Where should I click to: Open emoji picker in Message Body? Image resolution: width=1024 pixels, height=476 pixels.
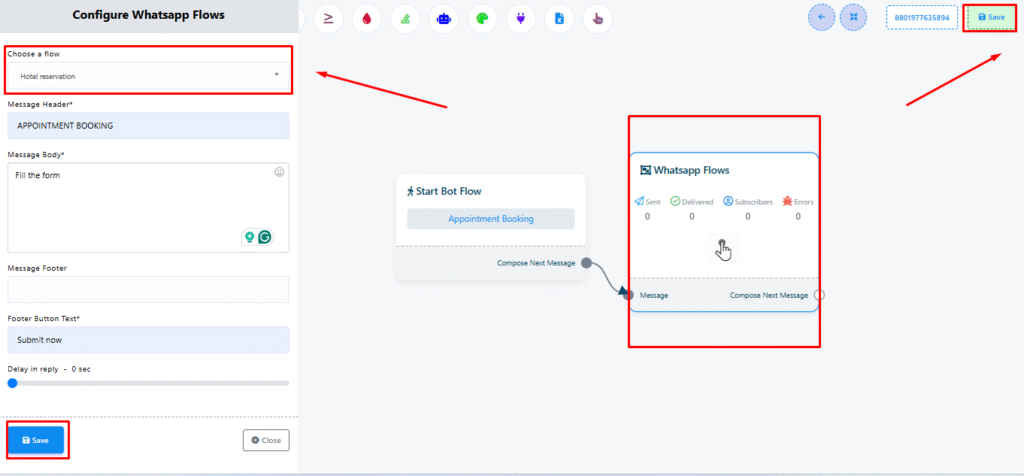[280, 172]
